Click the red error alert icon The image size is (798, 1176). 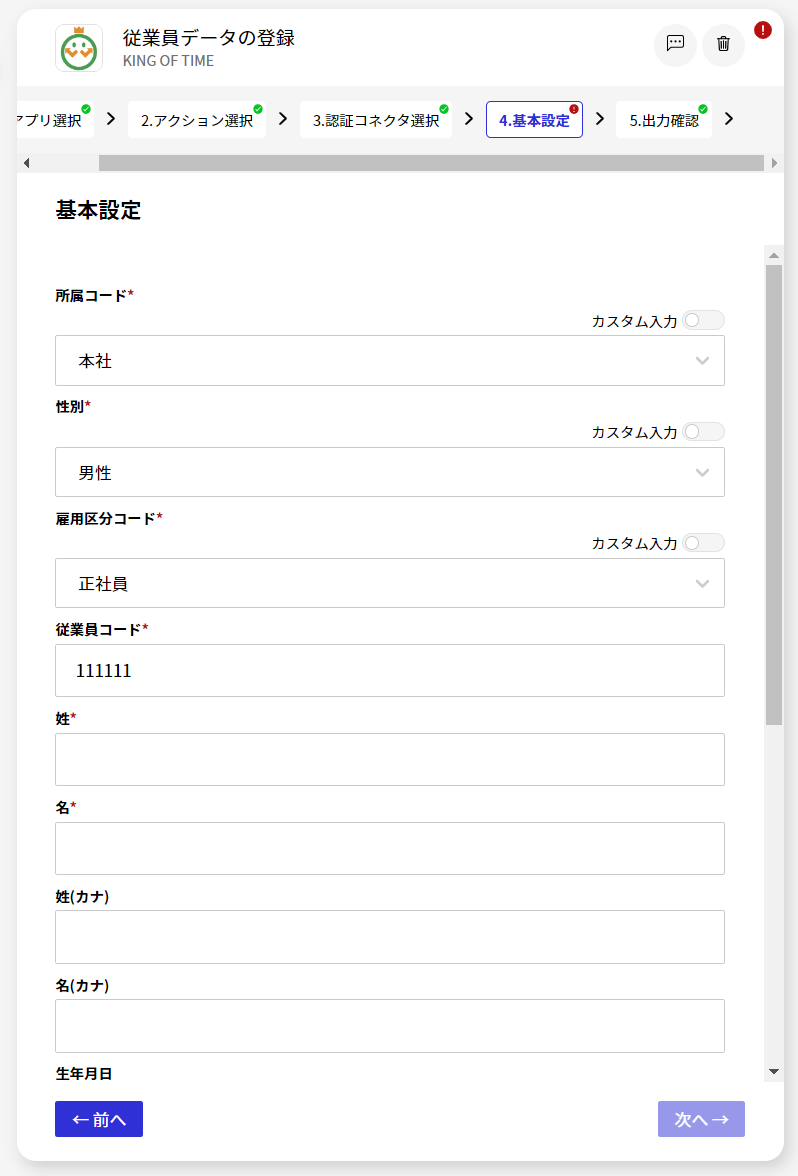coord(763,30)
